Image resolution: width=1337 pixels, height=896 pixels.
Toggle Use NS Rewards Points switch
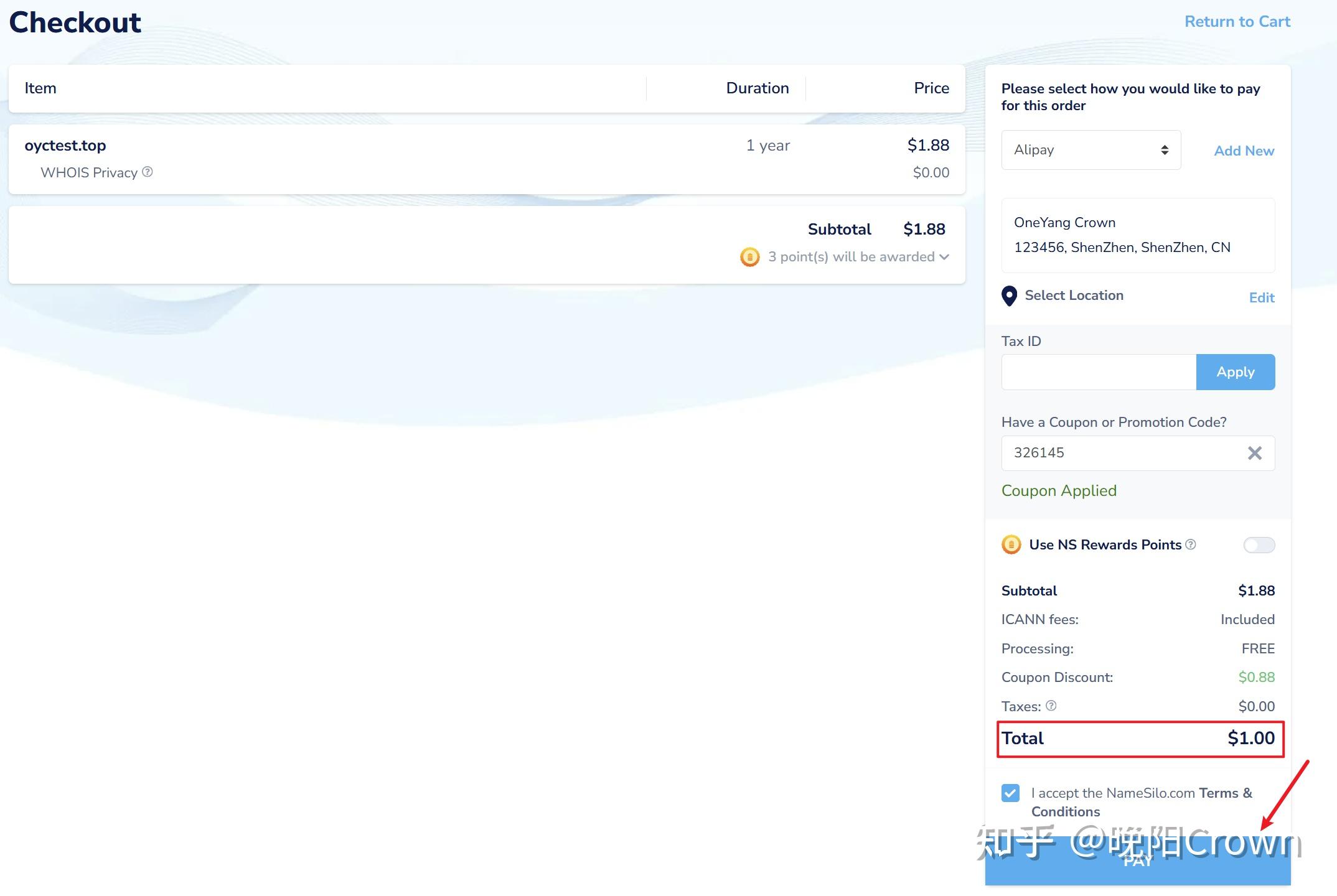click(1259, 545)
